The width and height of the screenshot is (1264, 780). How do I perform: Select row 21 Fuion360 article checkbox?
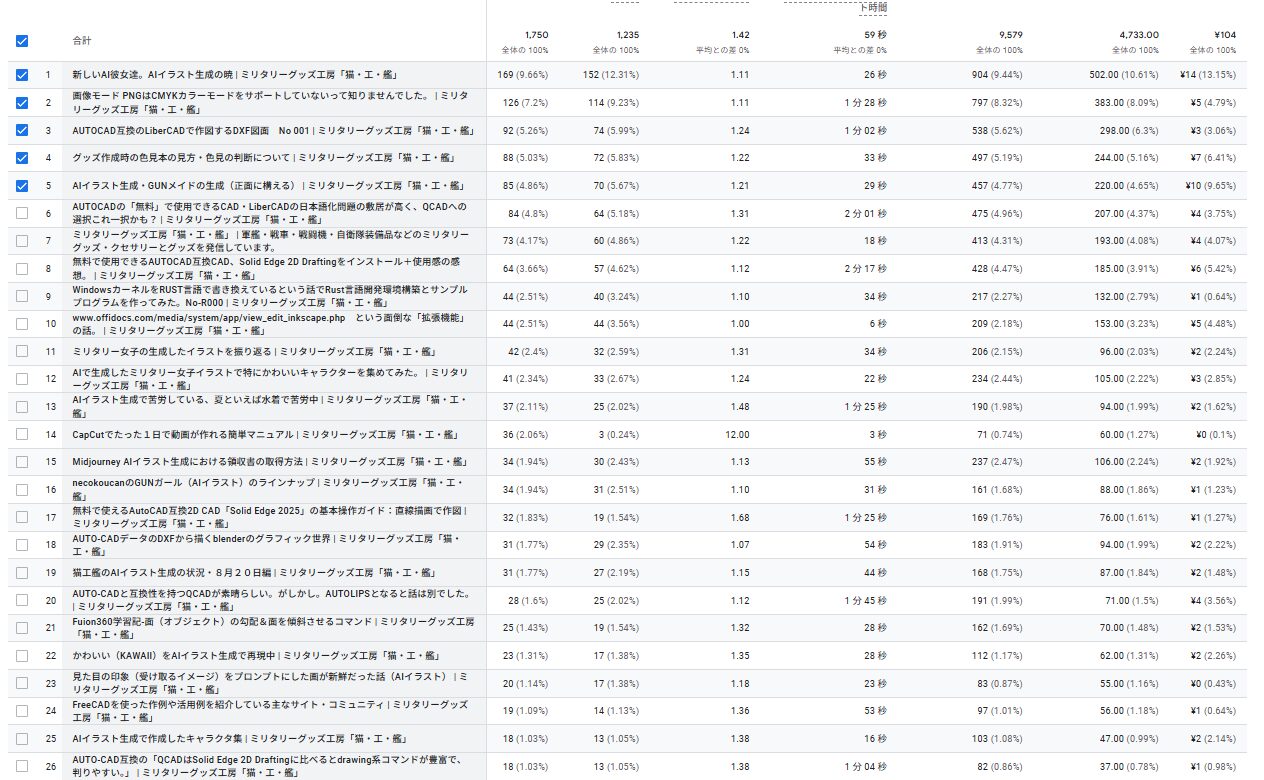click(x=22, y=628)
